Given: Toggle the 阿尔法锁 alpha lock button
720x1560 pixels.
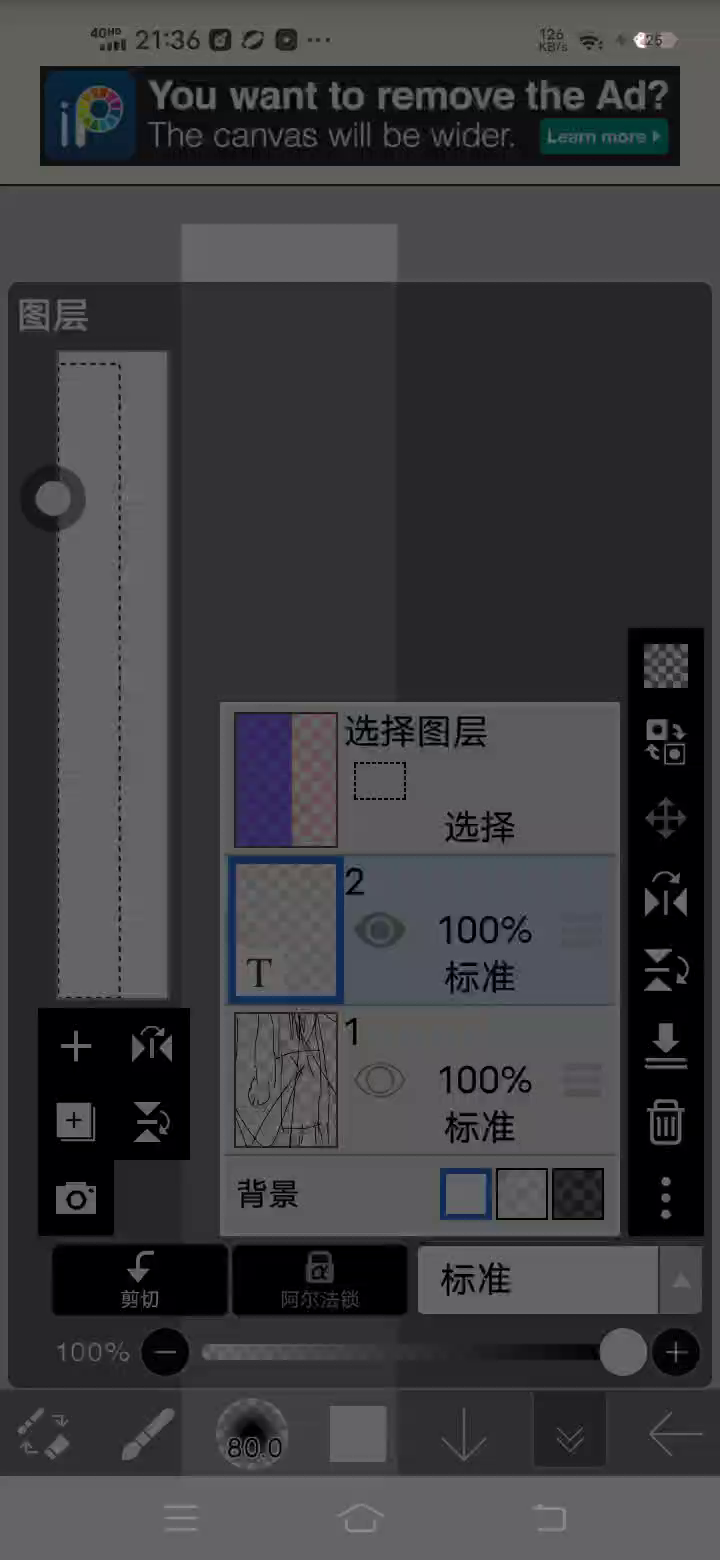Looking at the screenshot, I should pyautogui.click(x=320, y=1279).
